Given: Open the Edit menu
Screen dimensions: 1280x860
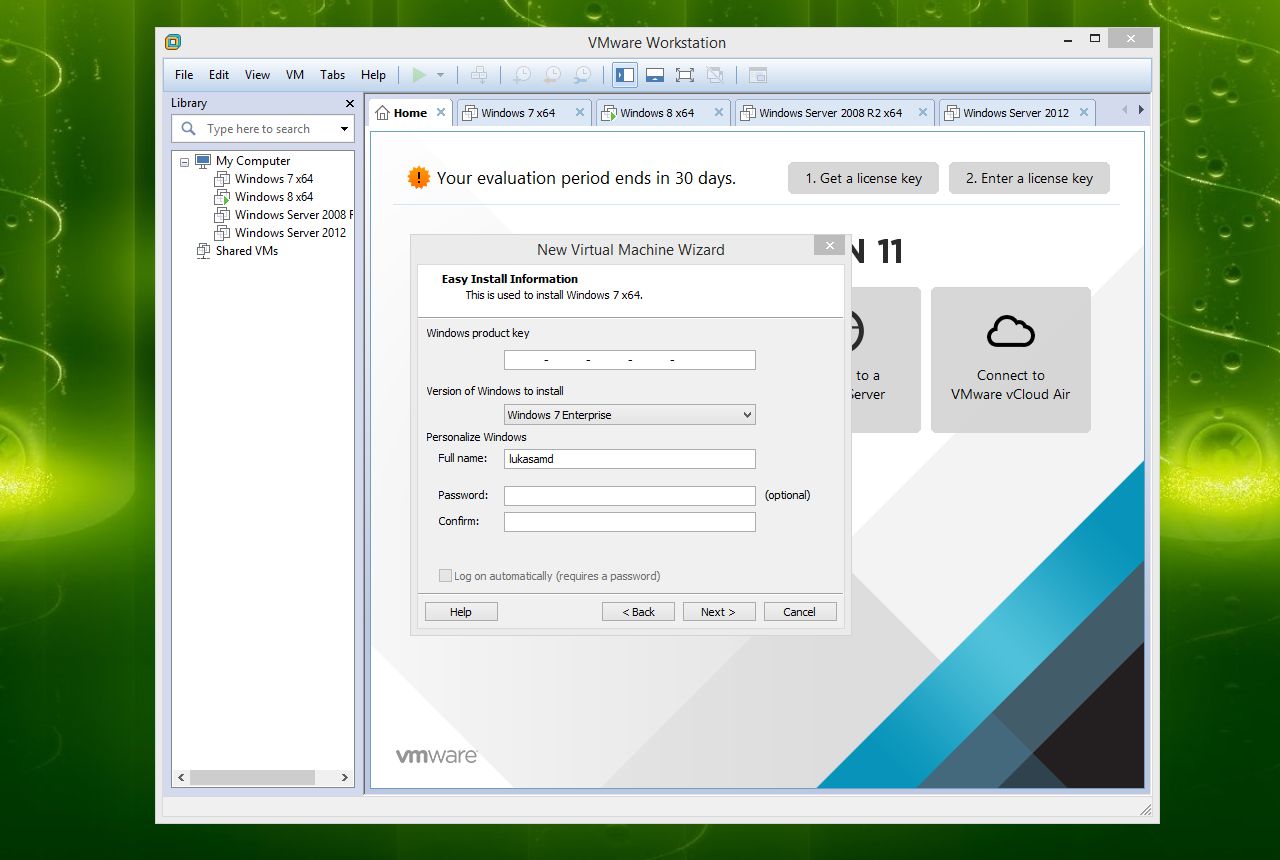Looking at the screenshot, I should pos(219,75).
